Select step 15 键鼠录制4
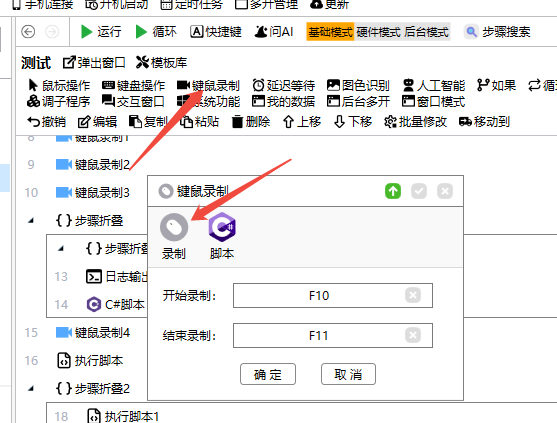 93,333
